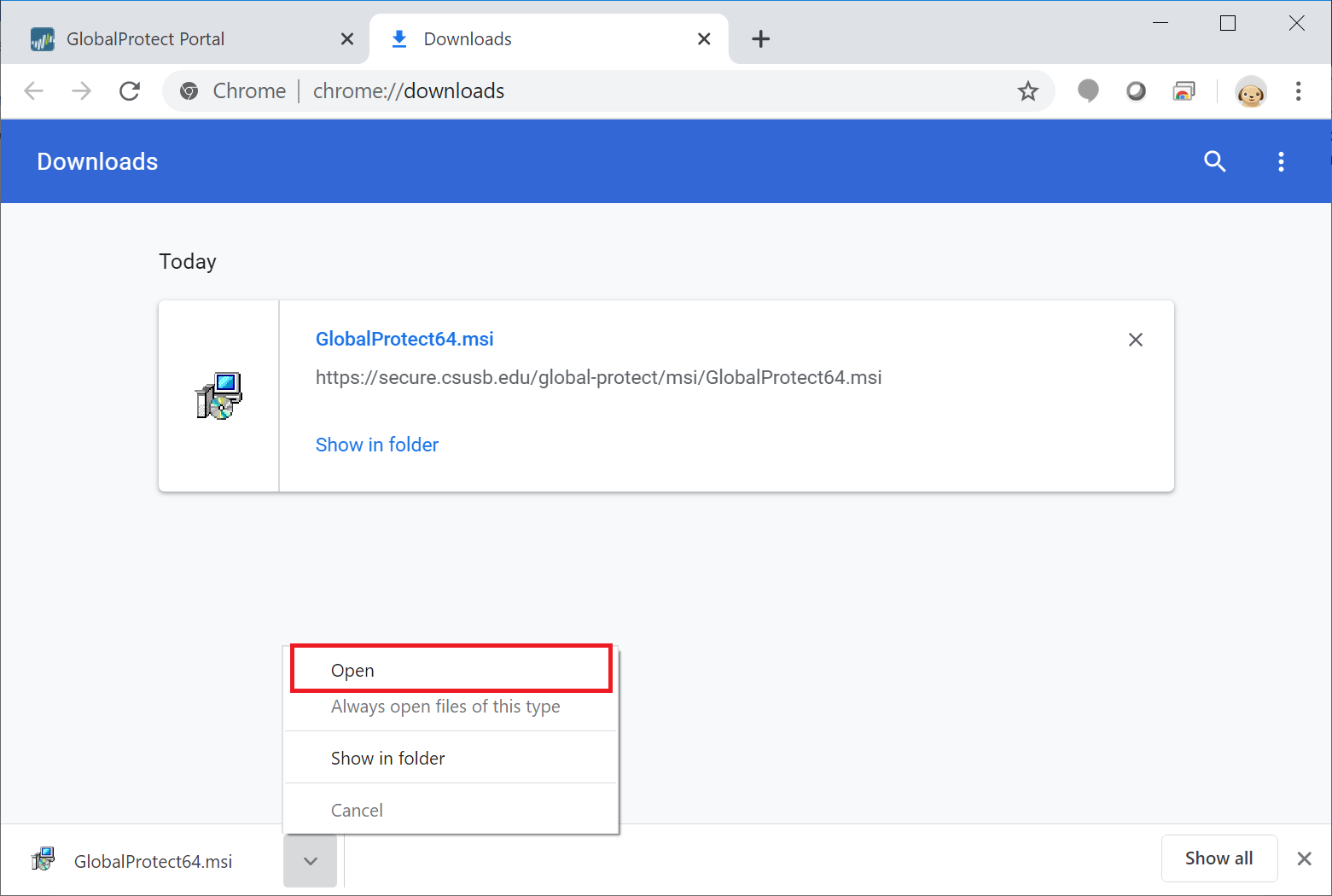Select Cancel in the context menu
This screenshot has height=896, width=1332.
click(x=357, y=809)
